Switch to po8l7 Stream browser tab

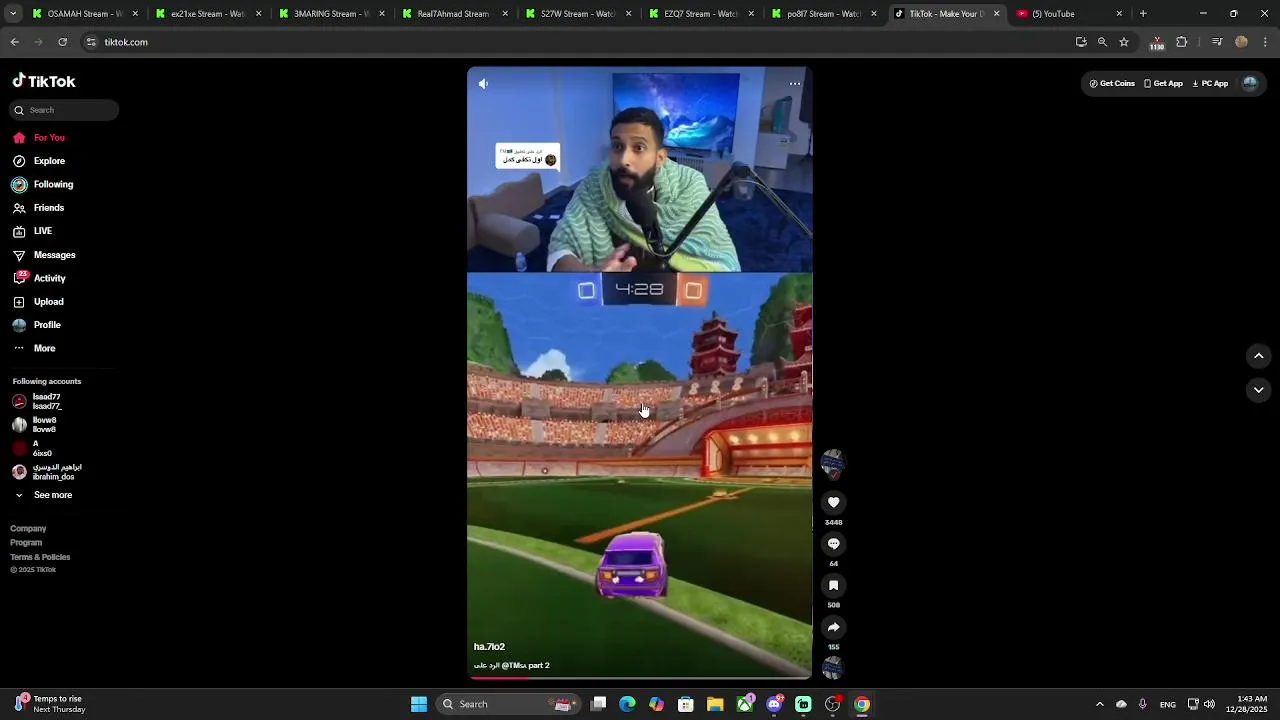coord(824,14)
